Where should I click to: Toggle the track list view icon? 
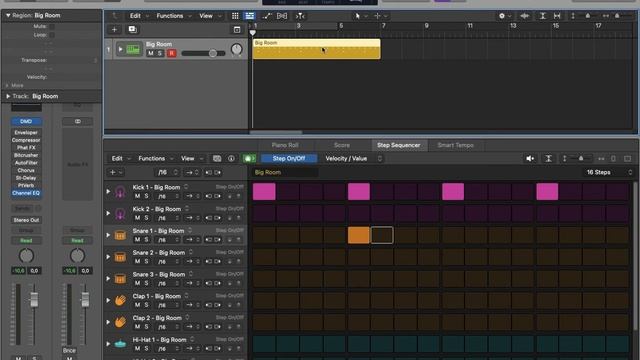point(249,16)
